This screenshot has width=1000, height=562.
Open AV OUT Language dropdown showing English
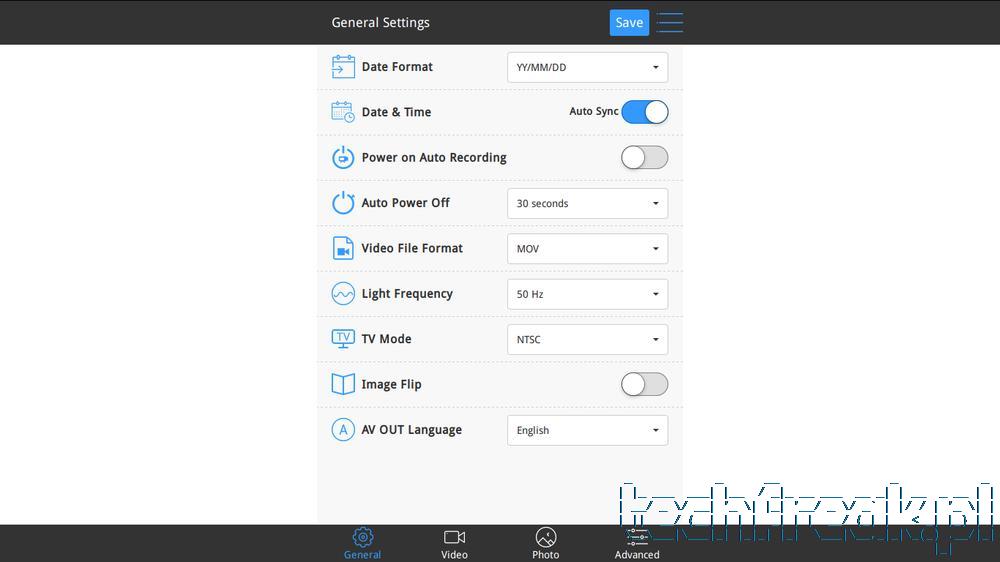coord(587,431)
